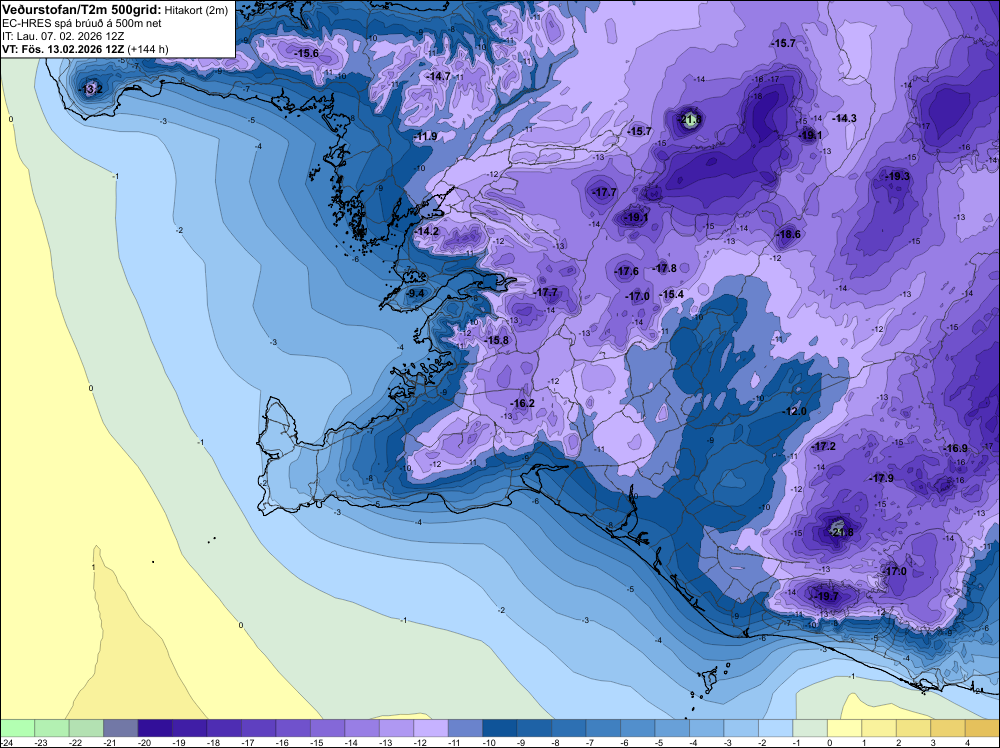Click the -14.2 temperature value
Image resolution: width=1000 pixels, height=748 pixels.
coord(427,231)
